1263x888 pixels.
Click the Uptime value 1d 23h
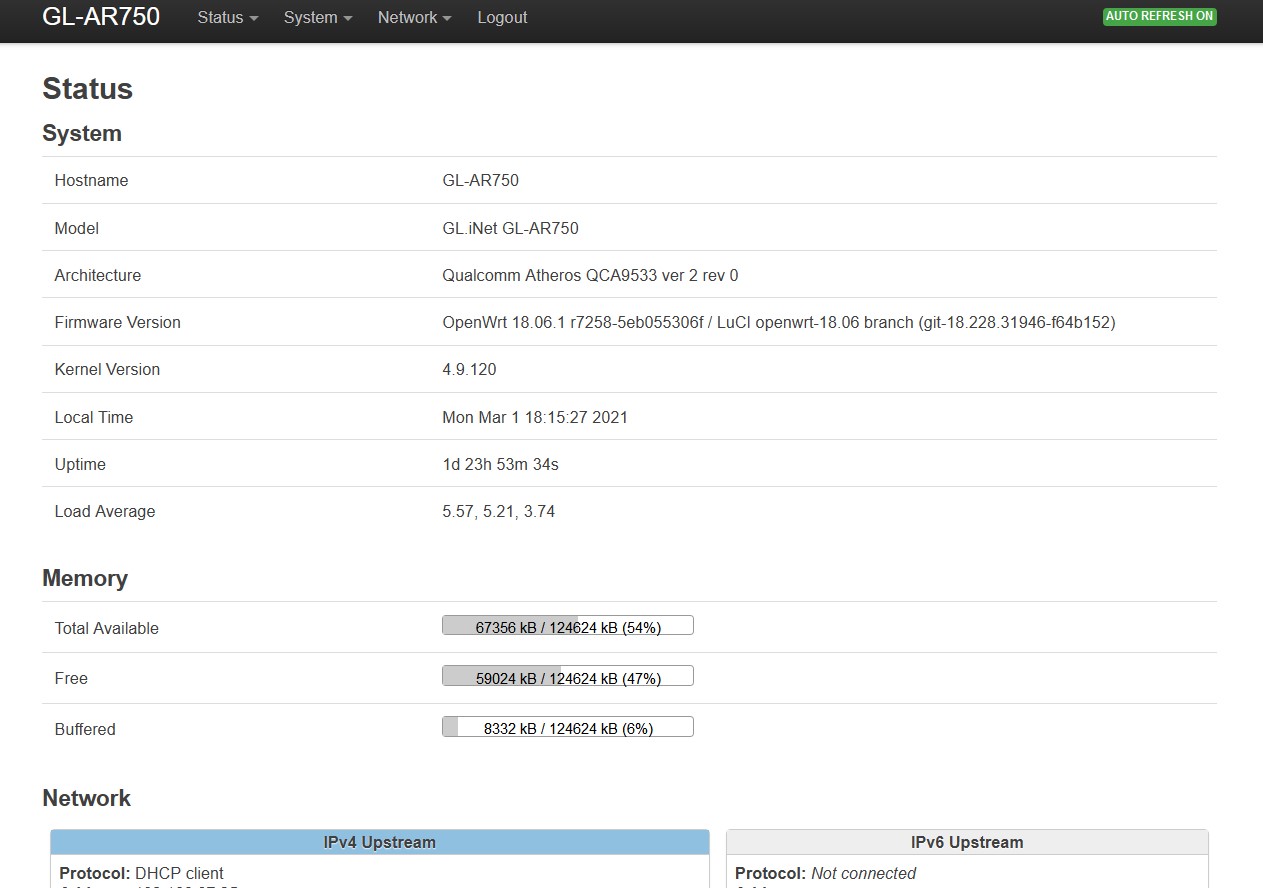pos(500,465)
